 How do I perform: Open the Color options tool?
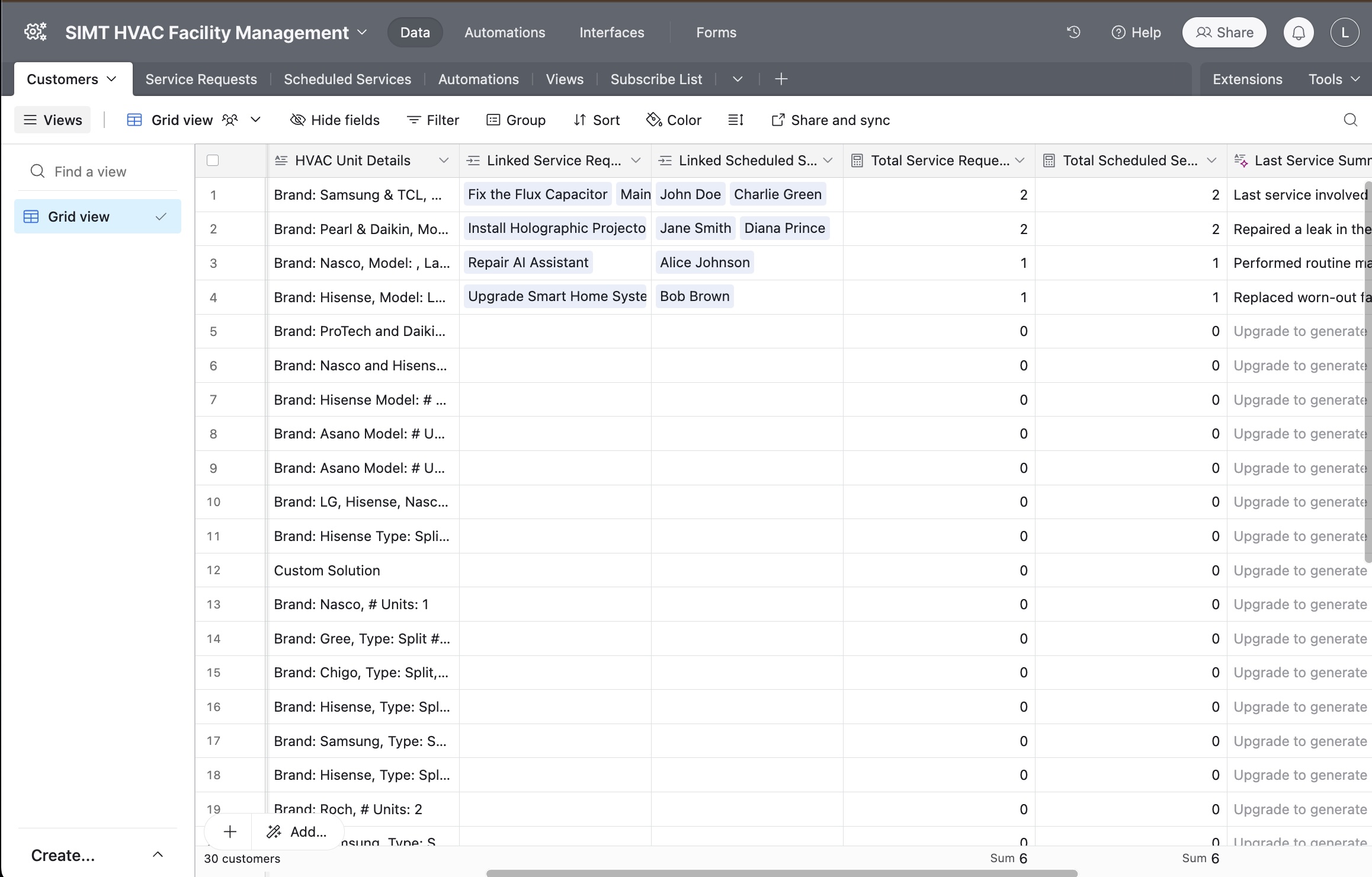[x=674, y=120]
